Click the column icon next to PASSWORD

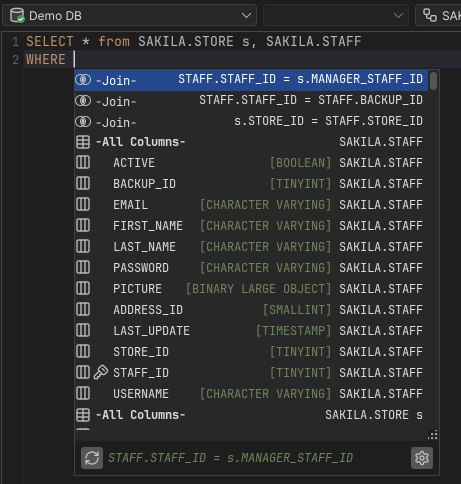coord(83,267)
